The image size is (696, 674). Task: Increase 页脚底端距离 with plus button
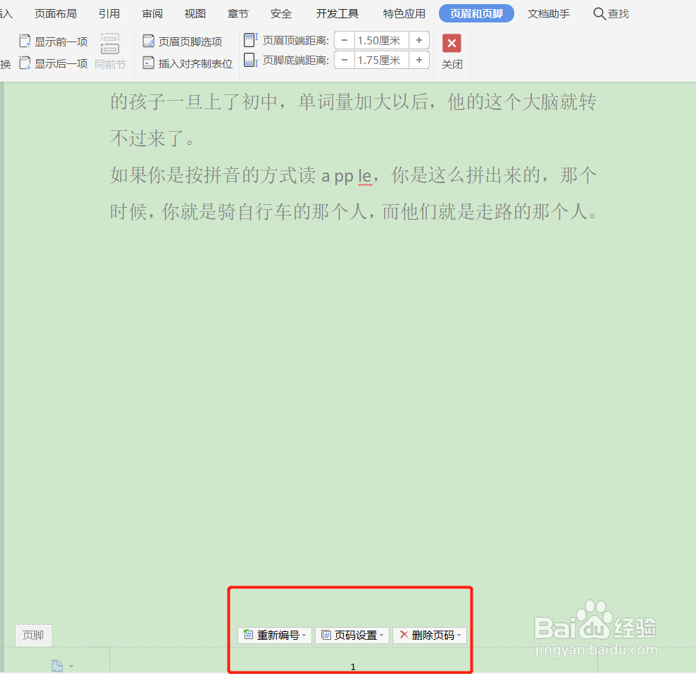point(419,60)
